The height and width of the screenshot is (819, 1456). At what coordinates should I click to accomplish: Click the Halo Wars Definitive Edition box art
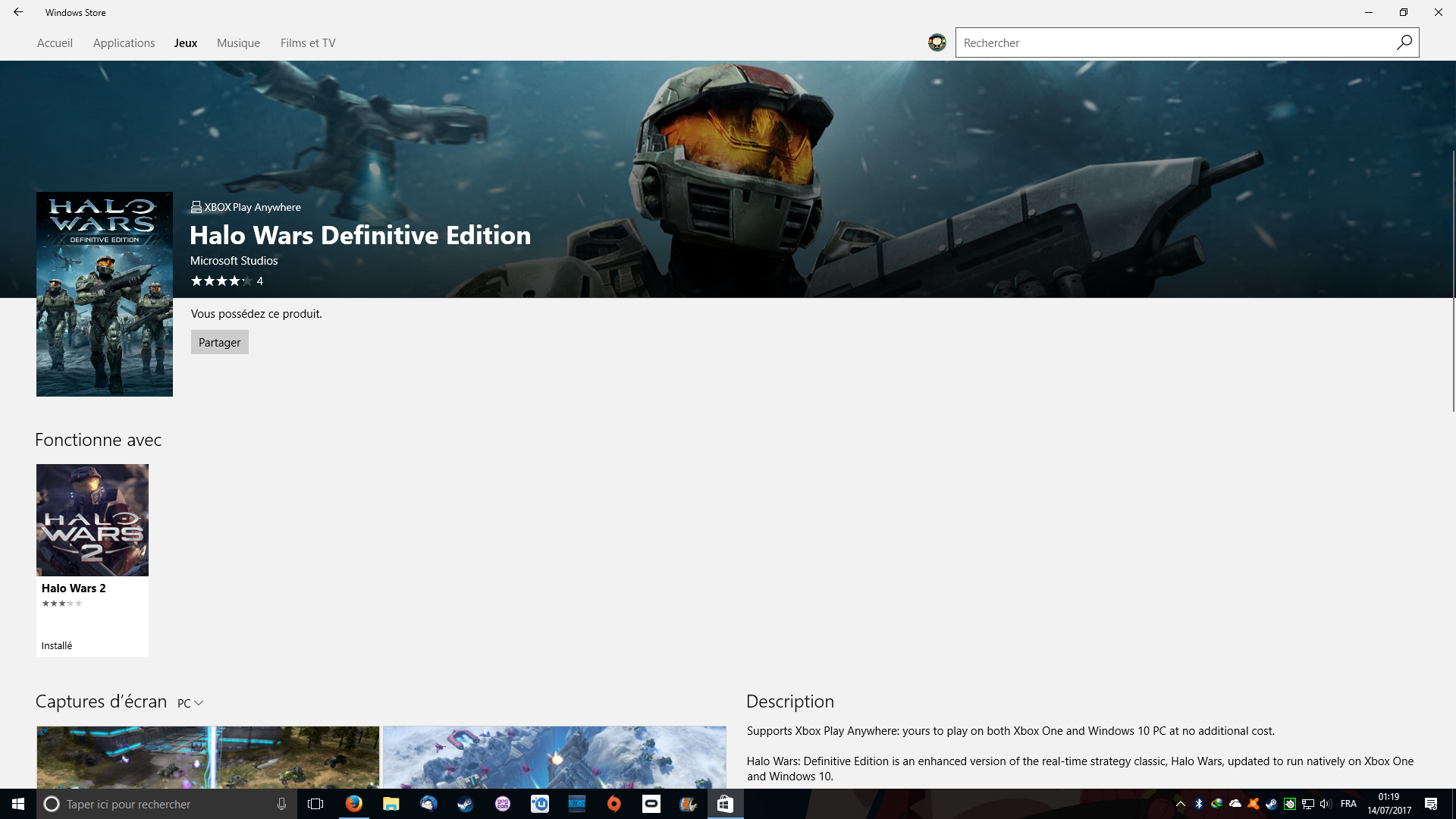click(105, 294)
